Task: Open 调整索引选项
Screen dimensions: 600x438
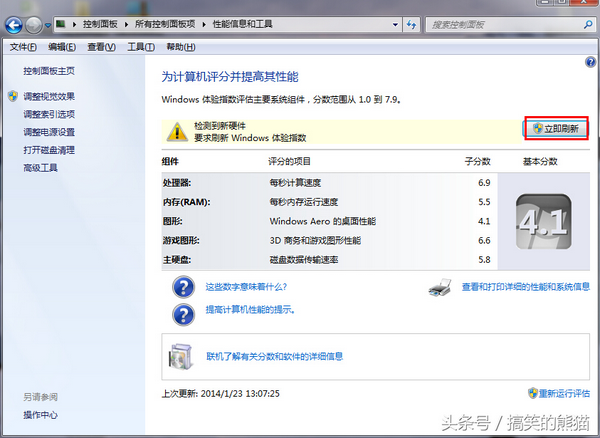Action: click(x=49, y=114)
